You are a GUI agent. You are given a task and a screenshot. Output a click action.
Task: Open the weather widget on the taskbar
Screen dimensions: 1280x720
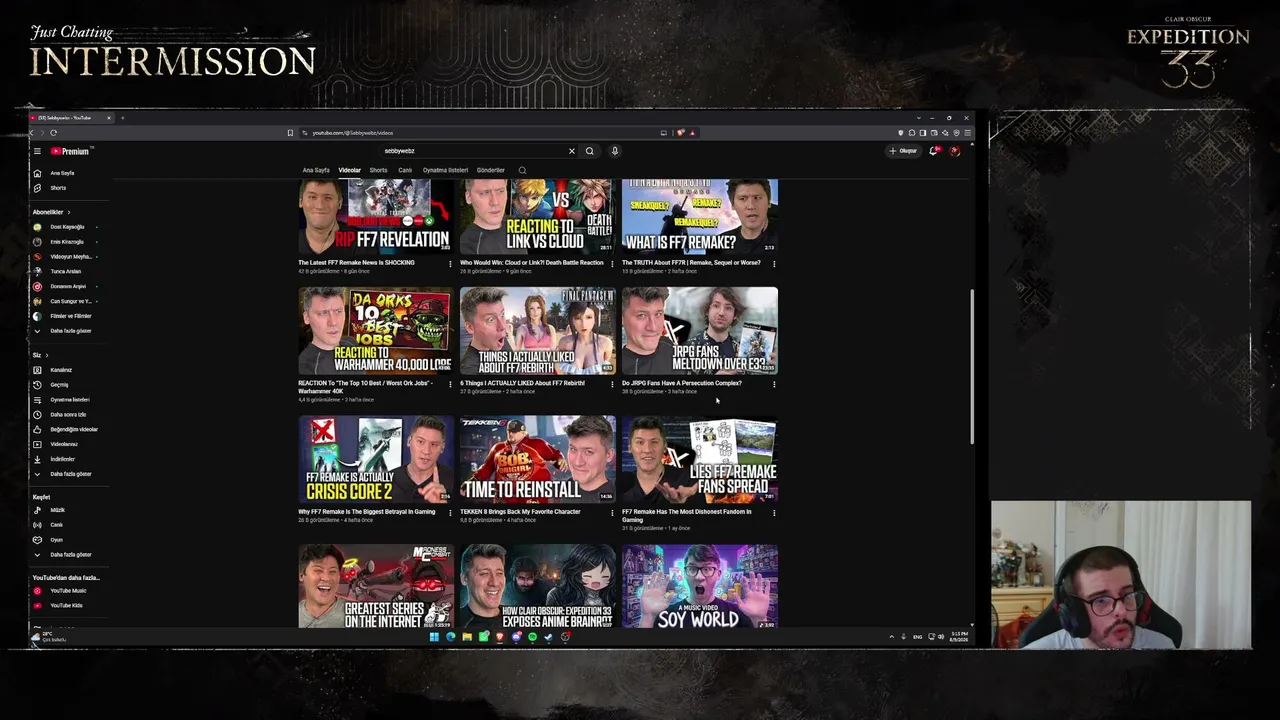50,637
